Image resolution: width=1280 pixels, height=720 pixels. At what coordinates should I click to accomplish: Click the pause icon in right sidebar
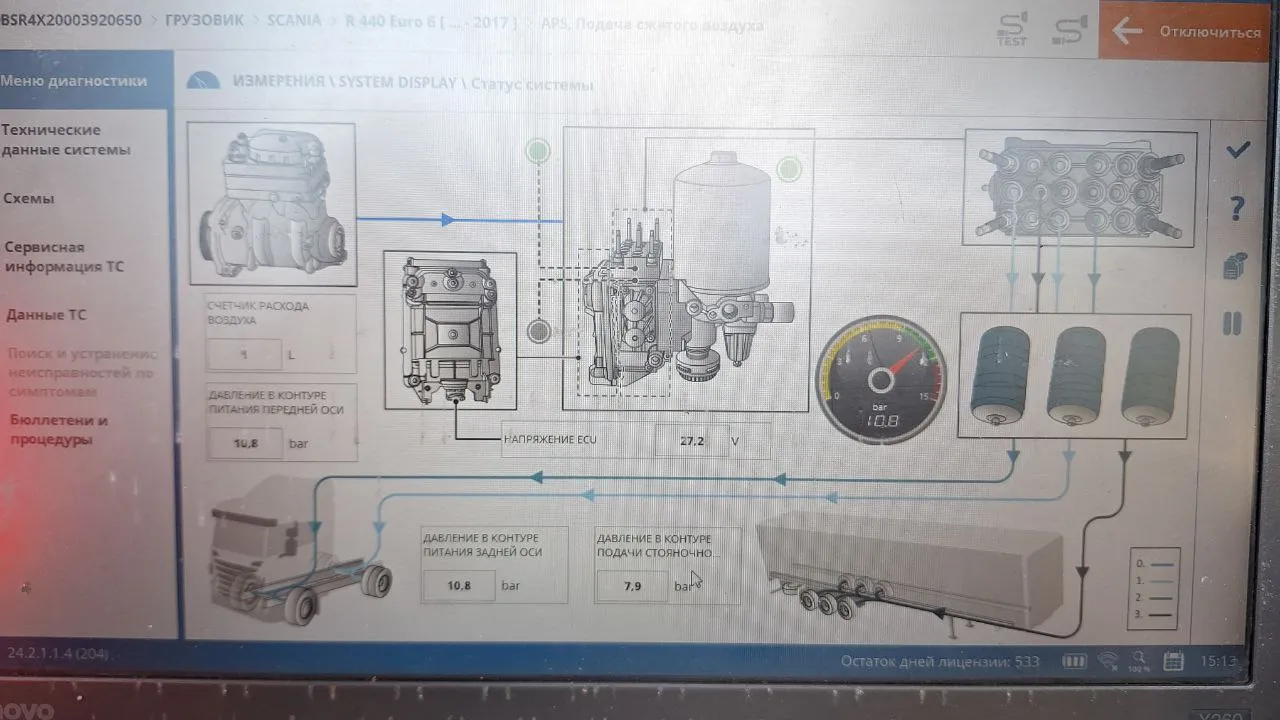click(x=1232, y=323)
